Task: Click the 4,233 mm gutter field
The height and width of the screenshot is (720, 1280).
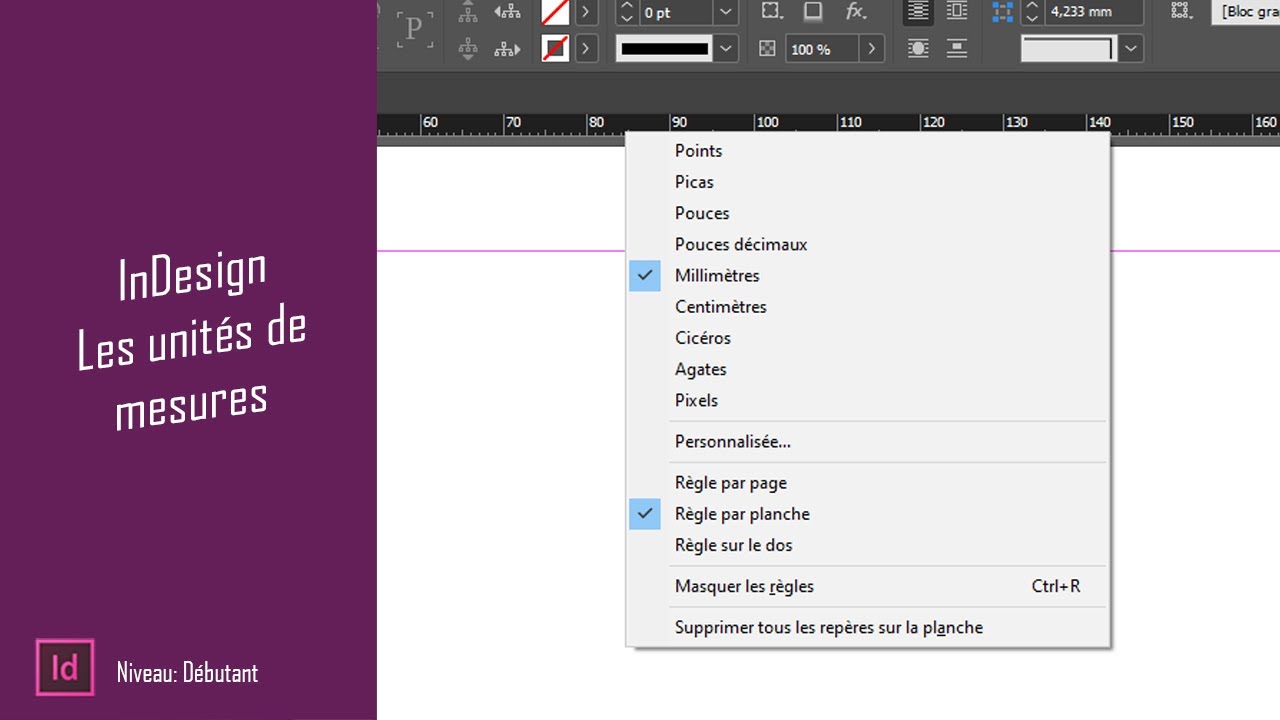Action: click(1094, 12)
